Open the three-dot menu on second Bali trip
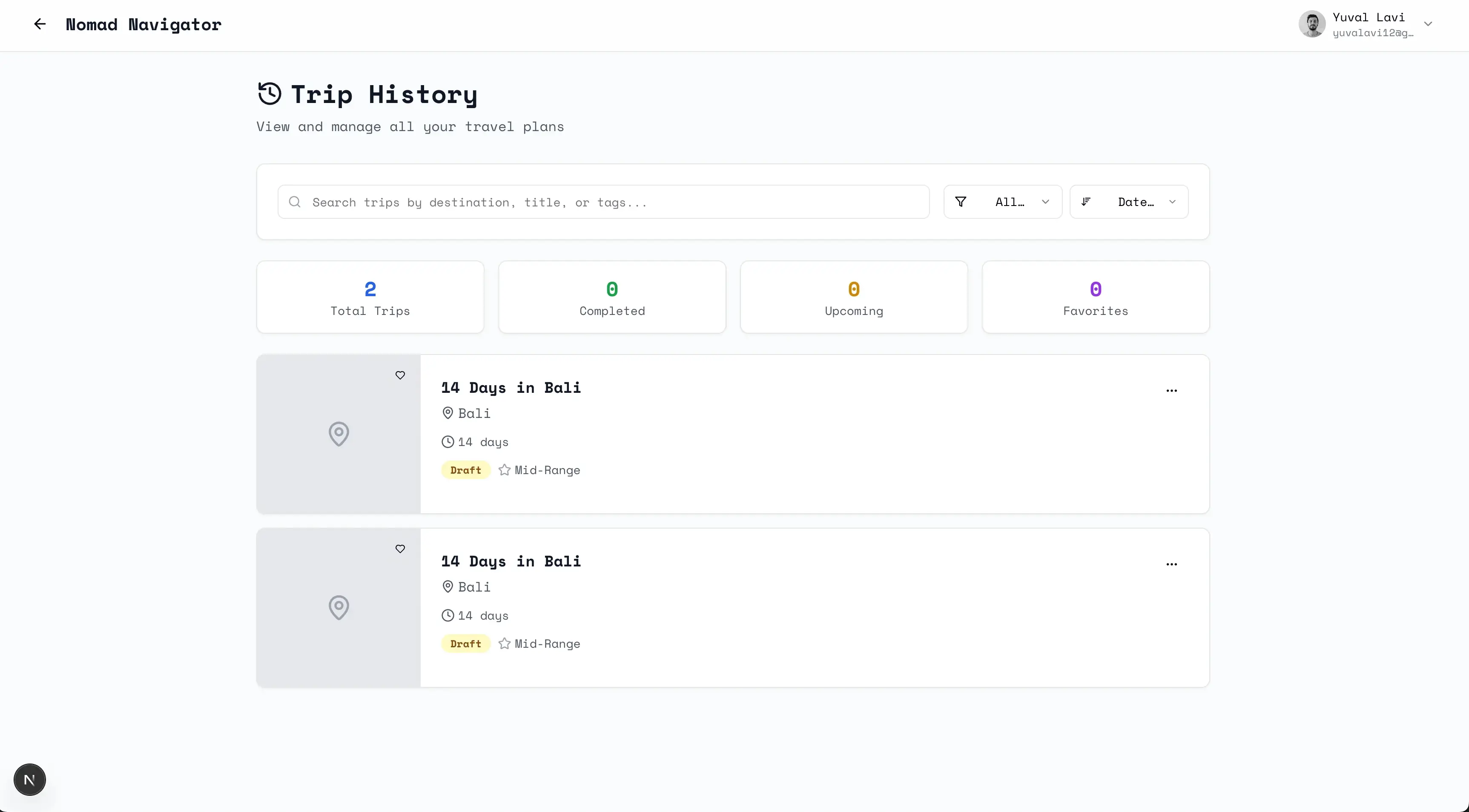 pos(1171,564)
